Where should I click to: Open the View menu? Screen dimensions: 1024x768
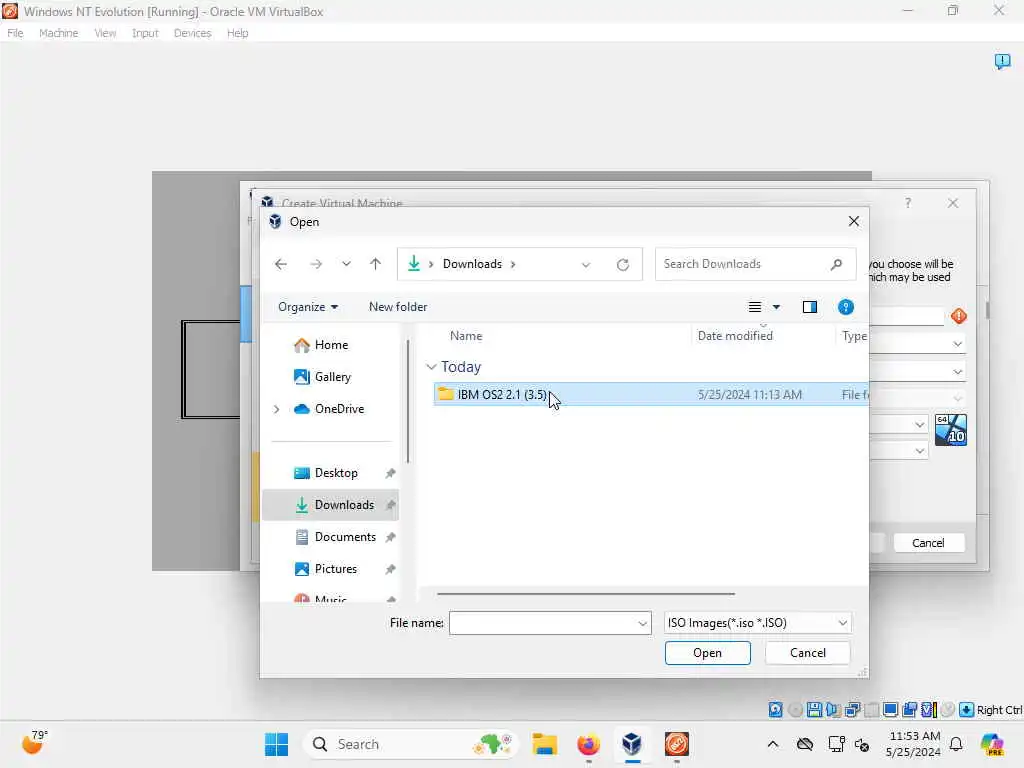[104, 33]
